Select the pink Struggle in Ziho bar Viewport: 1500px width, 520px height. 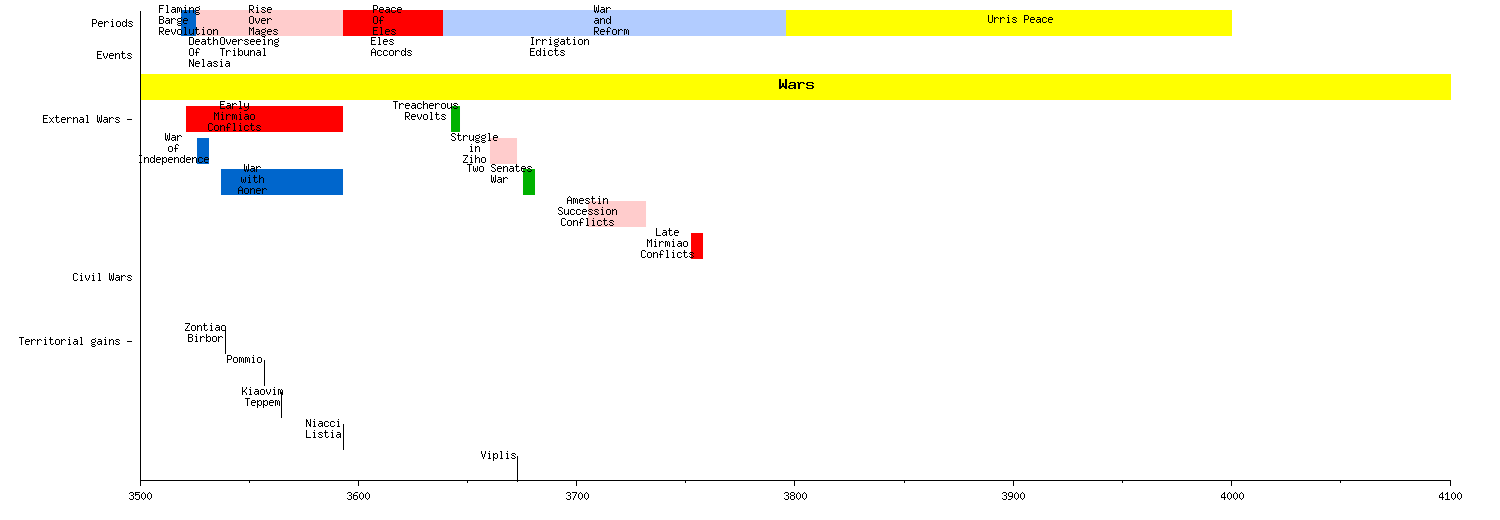505,150
